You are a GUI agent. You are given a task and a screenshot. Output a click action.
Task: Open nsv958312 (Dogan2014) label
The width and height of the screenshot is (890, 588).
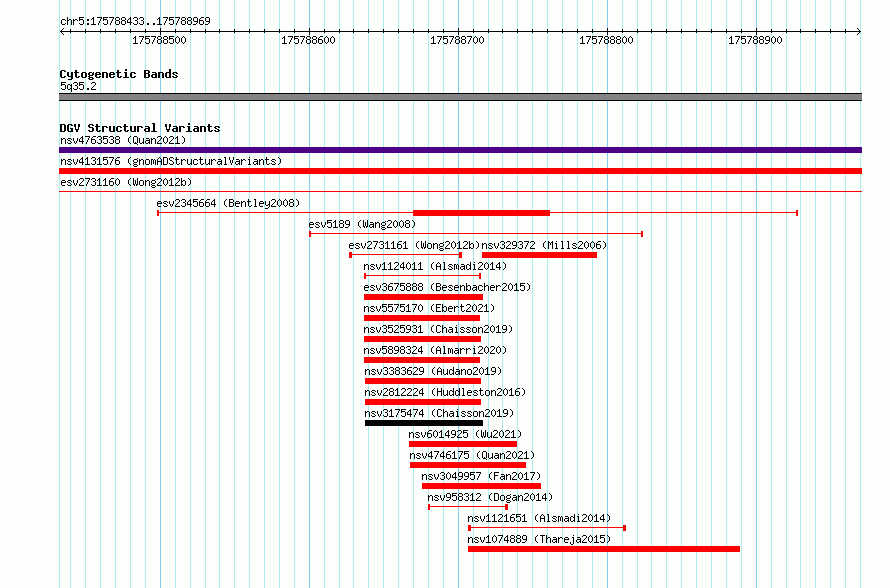click(490, 497)
